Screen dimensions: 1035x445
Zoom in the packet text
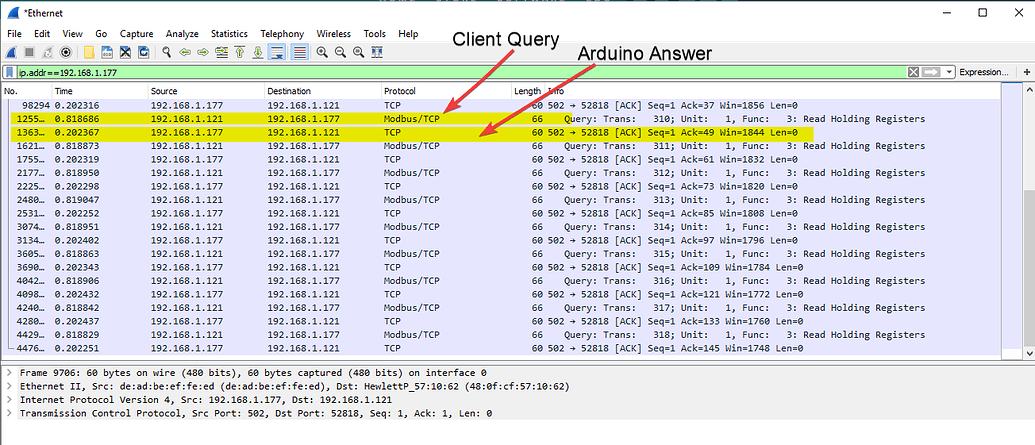[x=322, y=52]
